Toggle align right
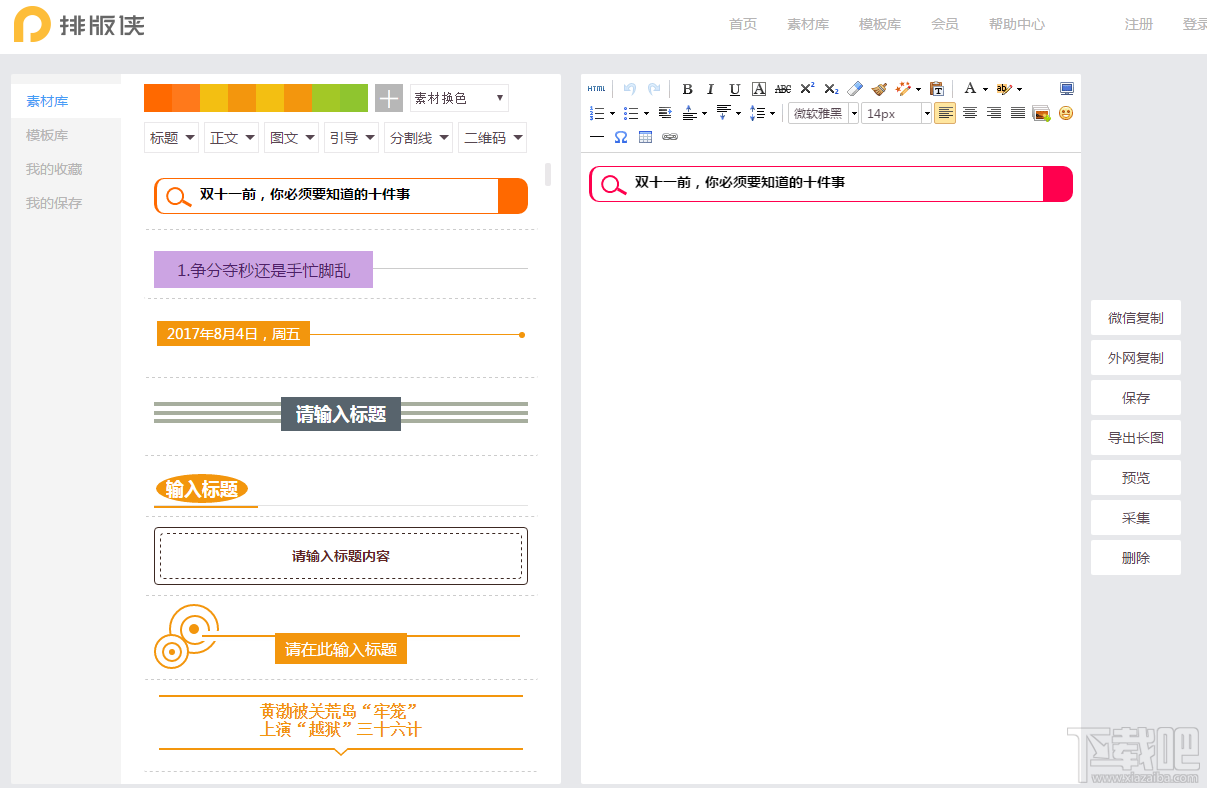This screenshot has width=1207, height=788. pos(994,113)
